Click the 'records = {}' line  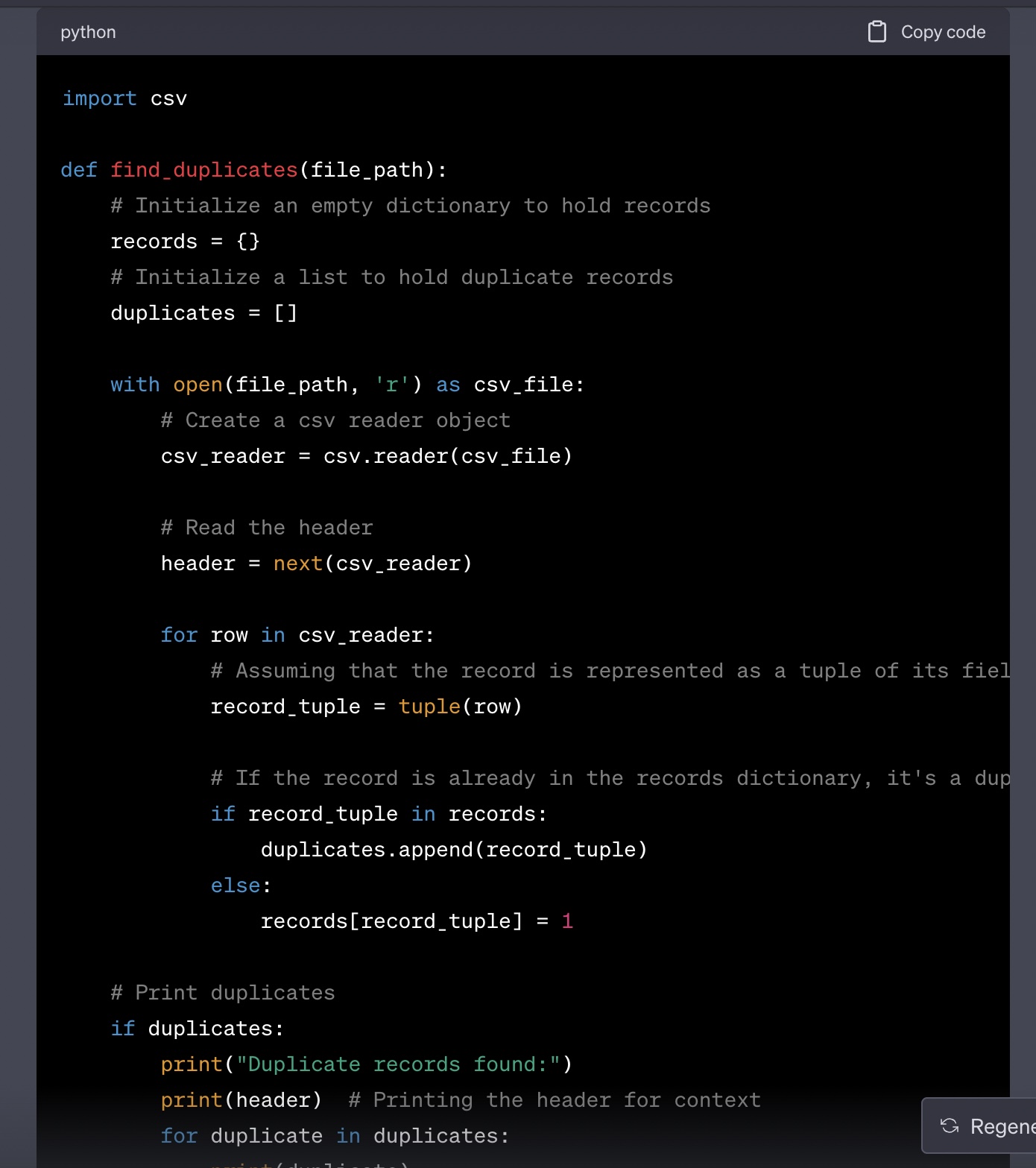(x=185, y=242)
